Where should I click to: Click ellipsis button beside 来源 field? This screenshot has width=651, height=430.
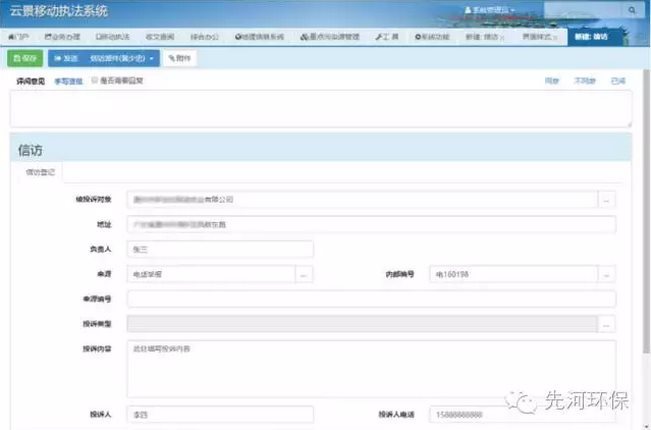pyautogui.click(x=305, y=274)
